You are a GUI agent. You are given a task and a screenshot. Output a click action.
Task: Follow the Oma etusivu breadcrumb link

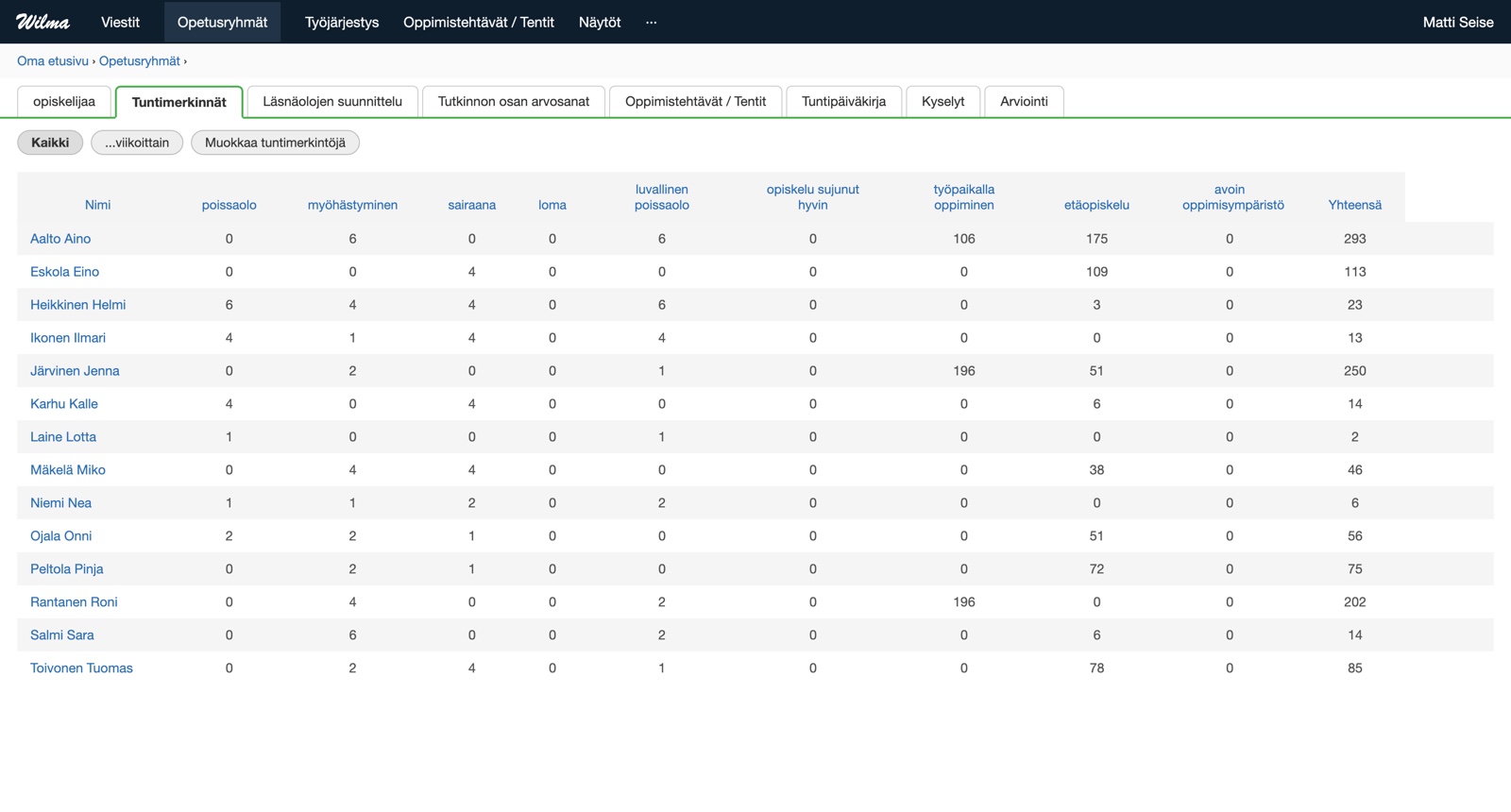53,60
